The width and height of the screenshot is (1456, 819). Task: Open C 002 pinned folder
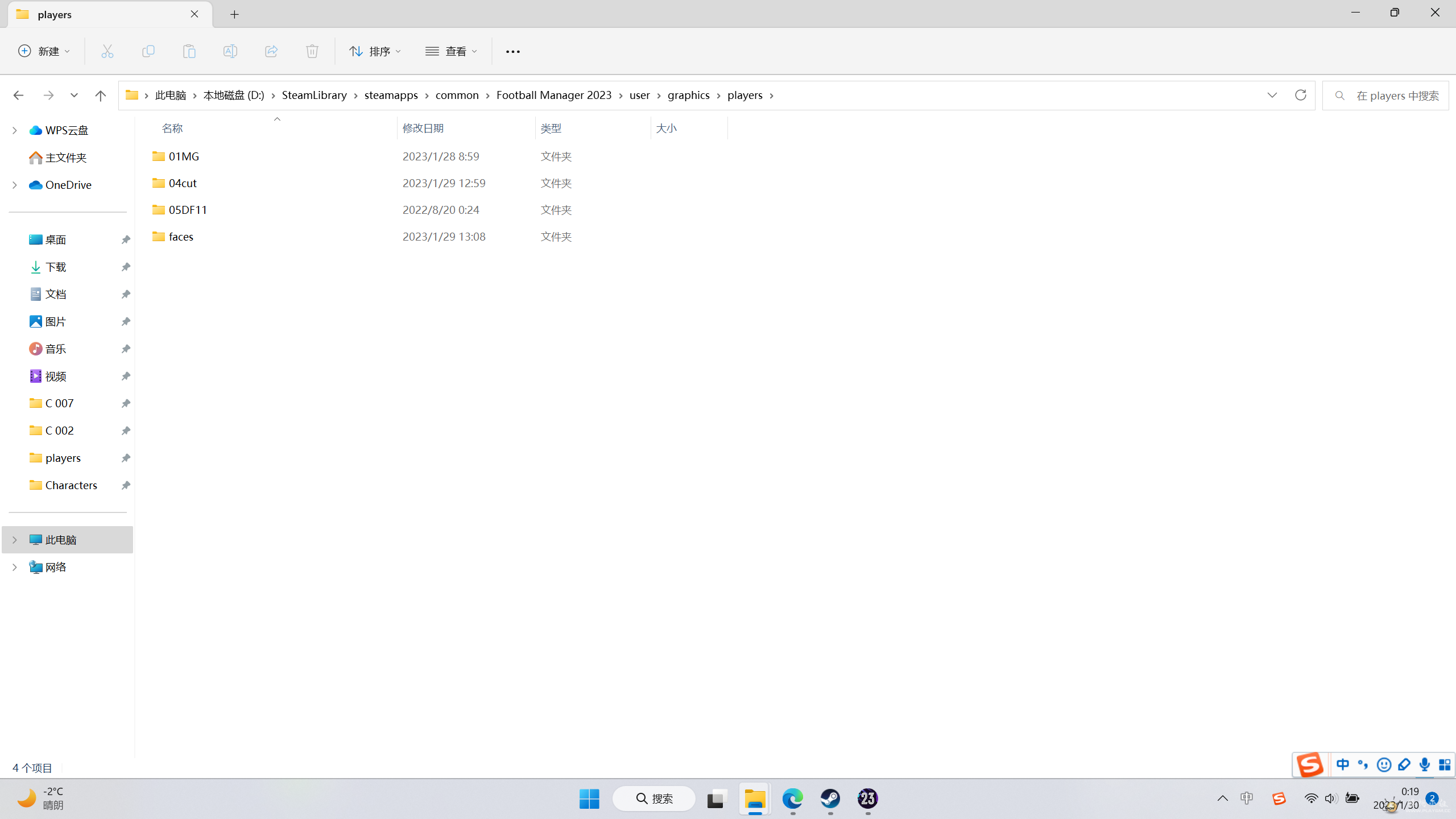59,431
